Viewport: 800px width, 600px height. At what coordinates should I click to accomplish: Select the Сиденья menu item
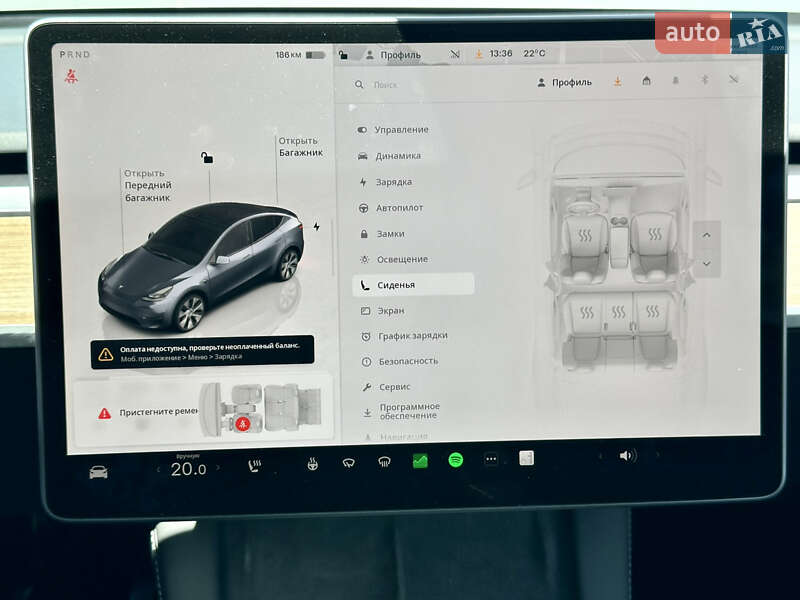pos(413,285)
